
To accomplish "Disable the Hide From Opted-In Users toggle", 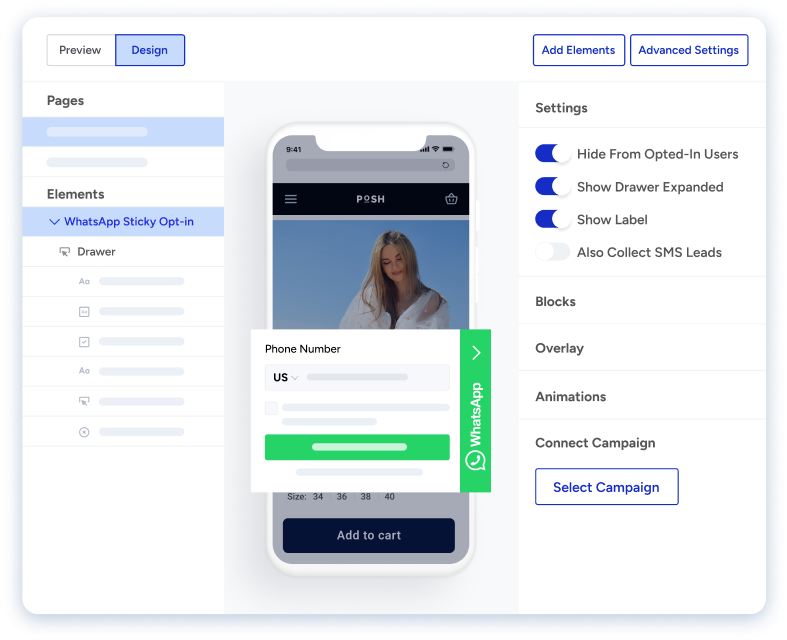I will point(552,154).
